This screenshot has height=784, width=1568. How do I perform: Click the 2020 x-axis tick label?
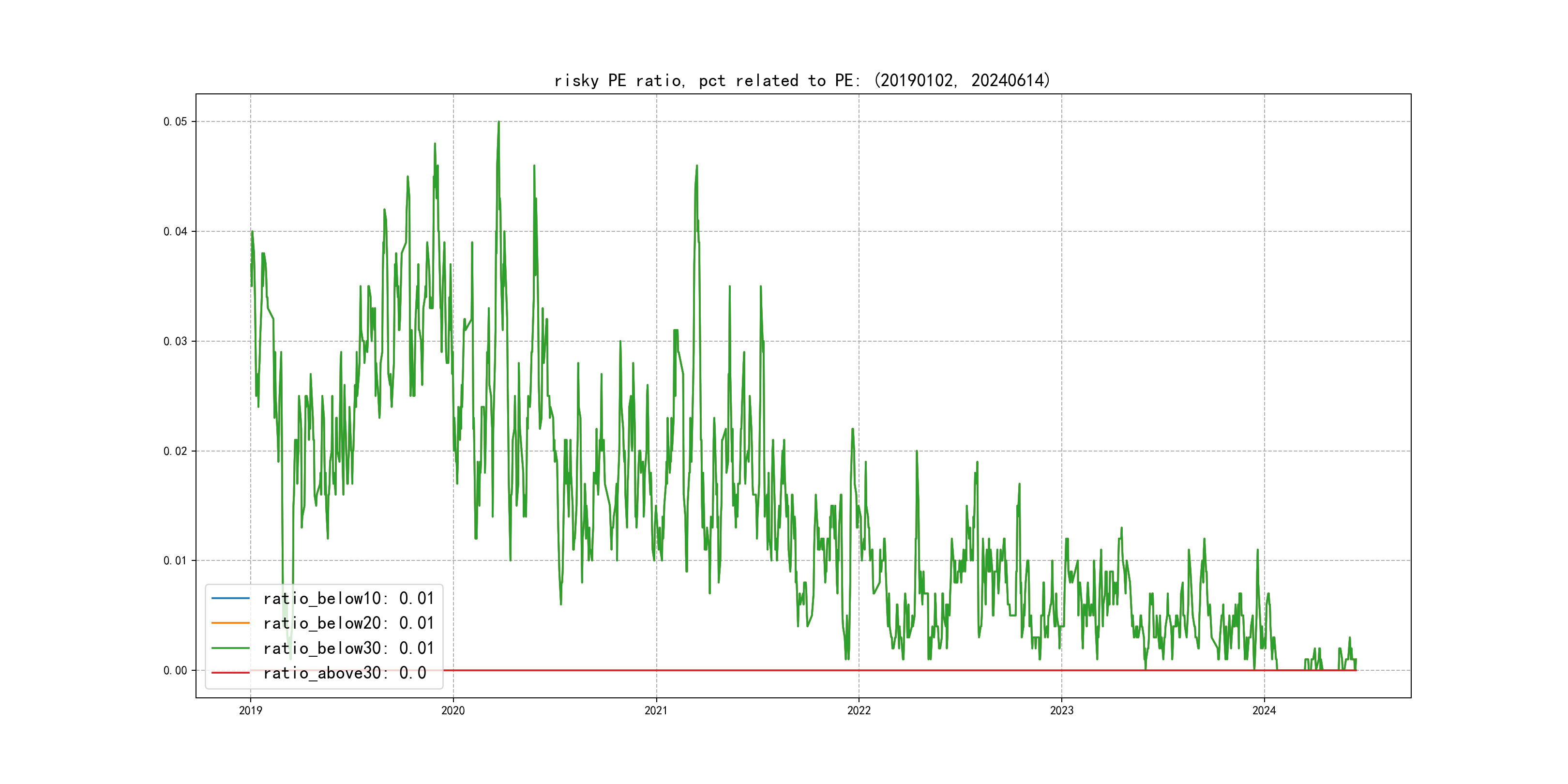coord(453,710)
